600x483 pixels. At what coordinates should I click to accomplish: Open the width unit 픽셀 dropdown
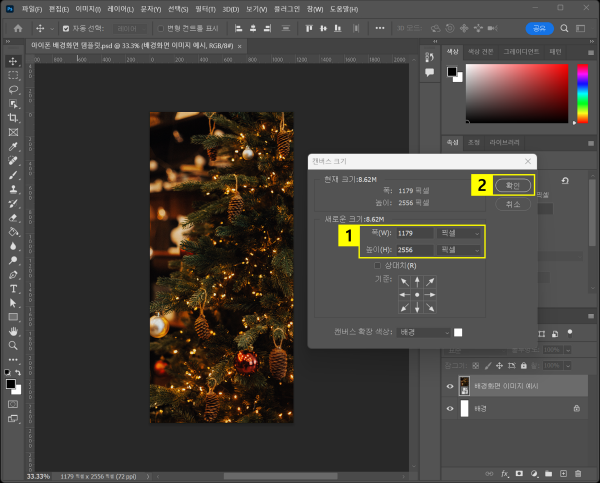click(x=457, y=233)
